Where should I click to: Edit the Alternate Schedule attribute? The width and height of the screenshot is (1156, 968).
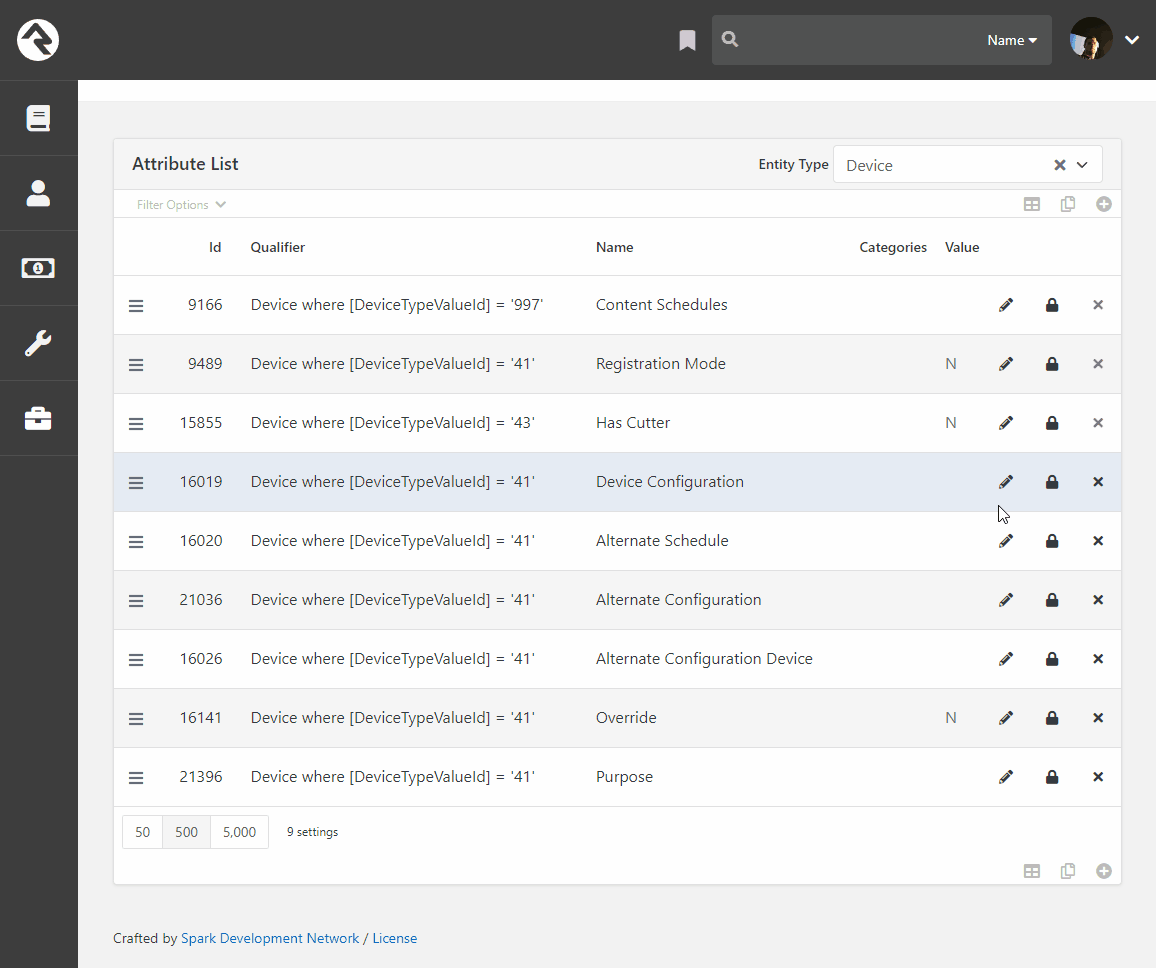[x=1006, y=540]
